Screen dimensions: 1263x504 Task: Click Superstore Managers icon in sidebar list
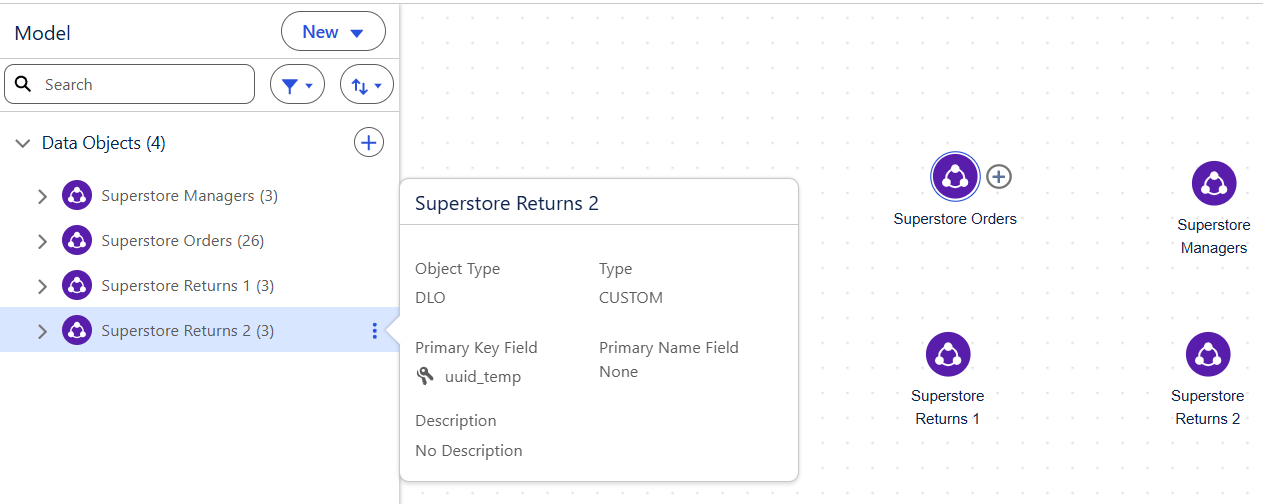tap(77, 196)
